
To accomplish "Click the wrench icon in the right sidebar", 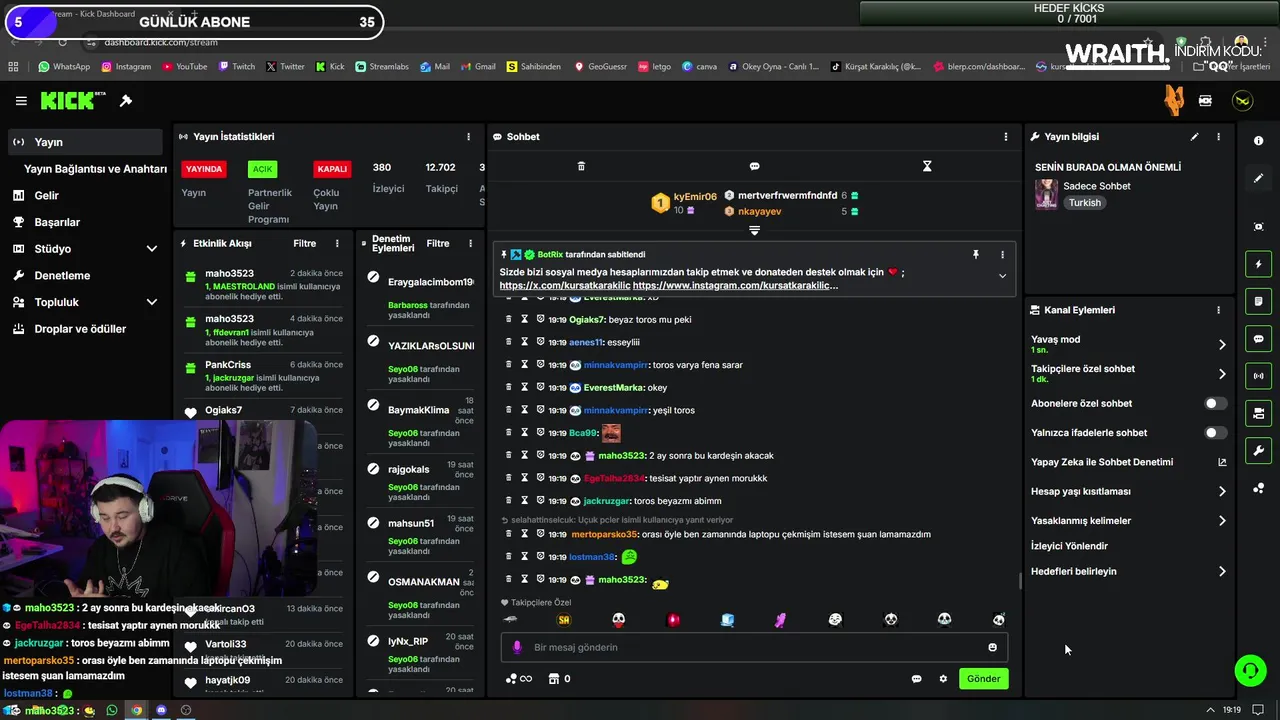I will point(1258,451).
